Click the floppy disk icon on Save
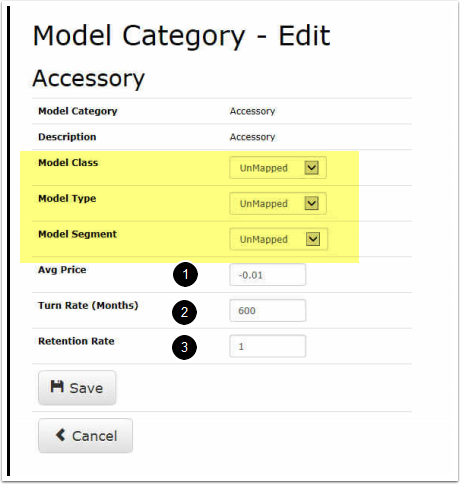 [57, 387]
